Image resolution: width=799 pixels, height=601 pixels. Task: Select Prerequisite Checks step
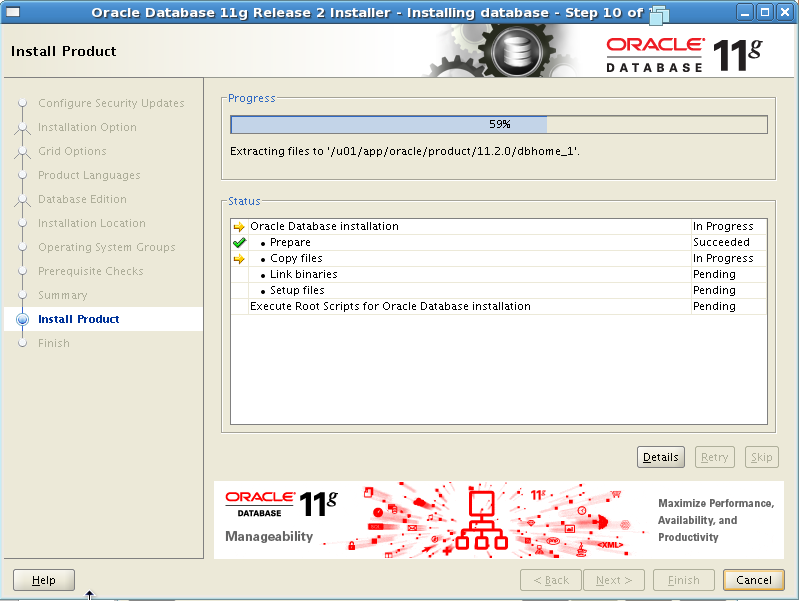(91, 271)
